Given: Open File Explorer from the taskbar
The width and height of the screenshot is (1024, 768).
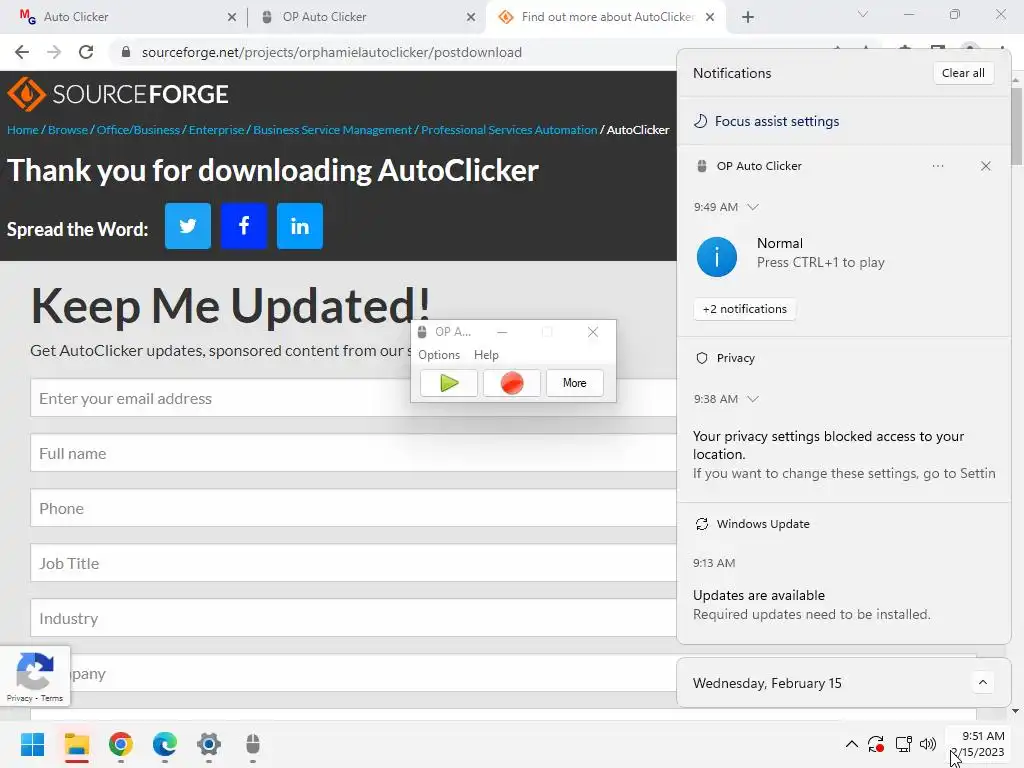Looking at the screenshot, I should (x=77, y=744).
